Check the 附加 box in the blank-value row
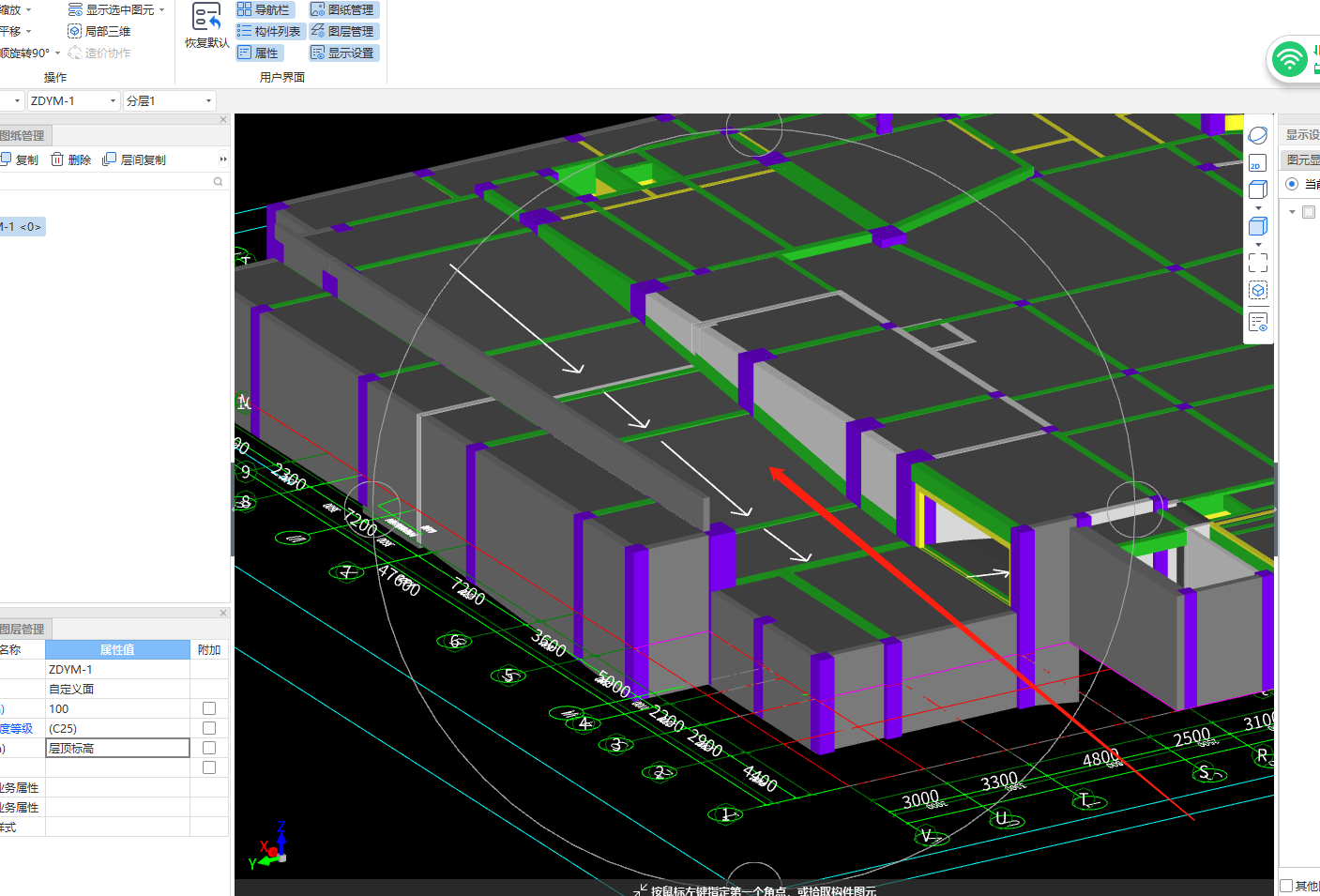This screenshot has width=1320, height=896. [x=209, y=767]
